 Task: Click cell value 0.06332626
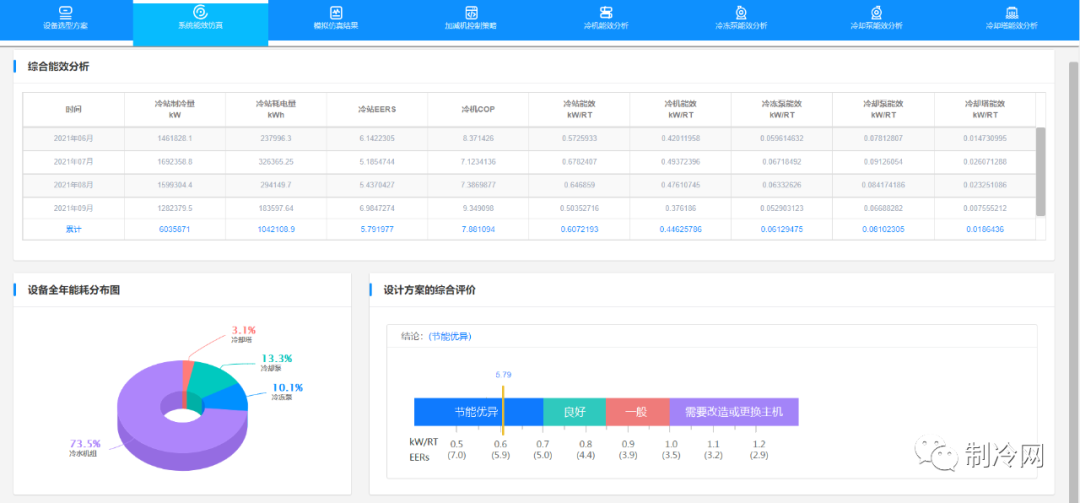point(782,185)
